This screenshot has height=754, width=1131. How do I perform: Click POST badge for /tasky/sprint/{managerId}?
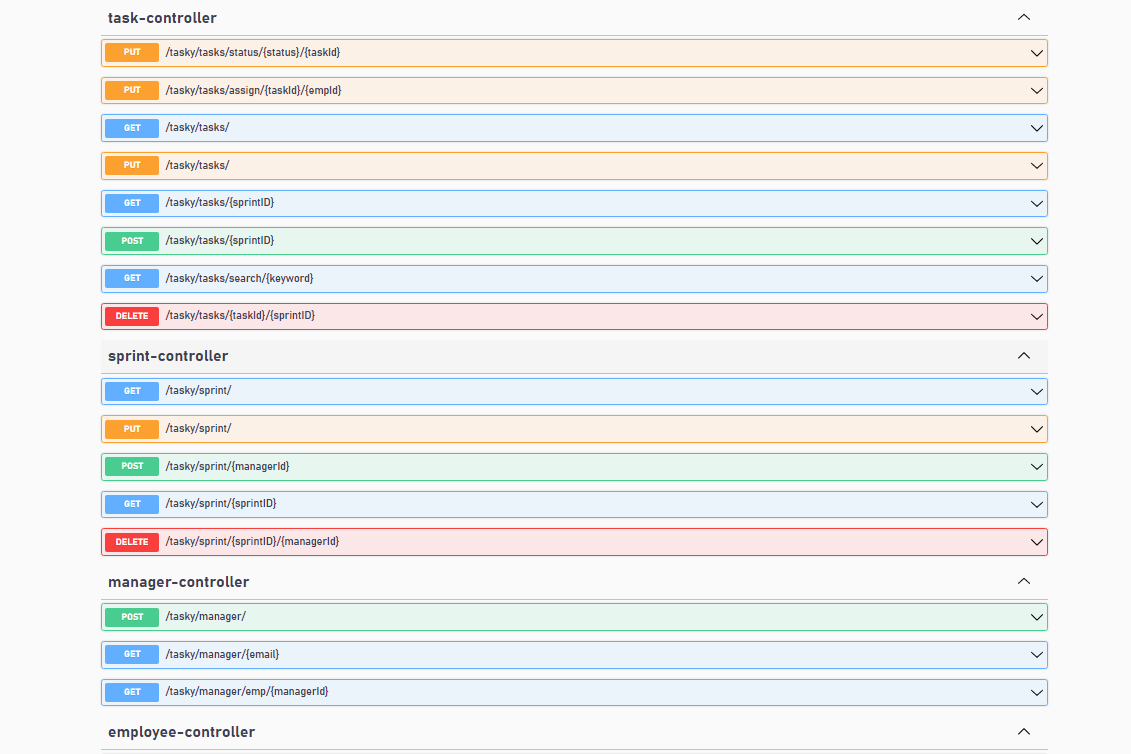132,466
